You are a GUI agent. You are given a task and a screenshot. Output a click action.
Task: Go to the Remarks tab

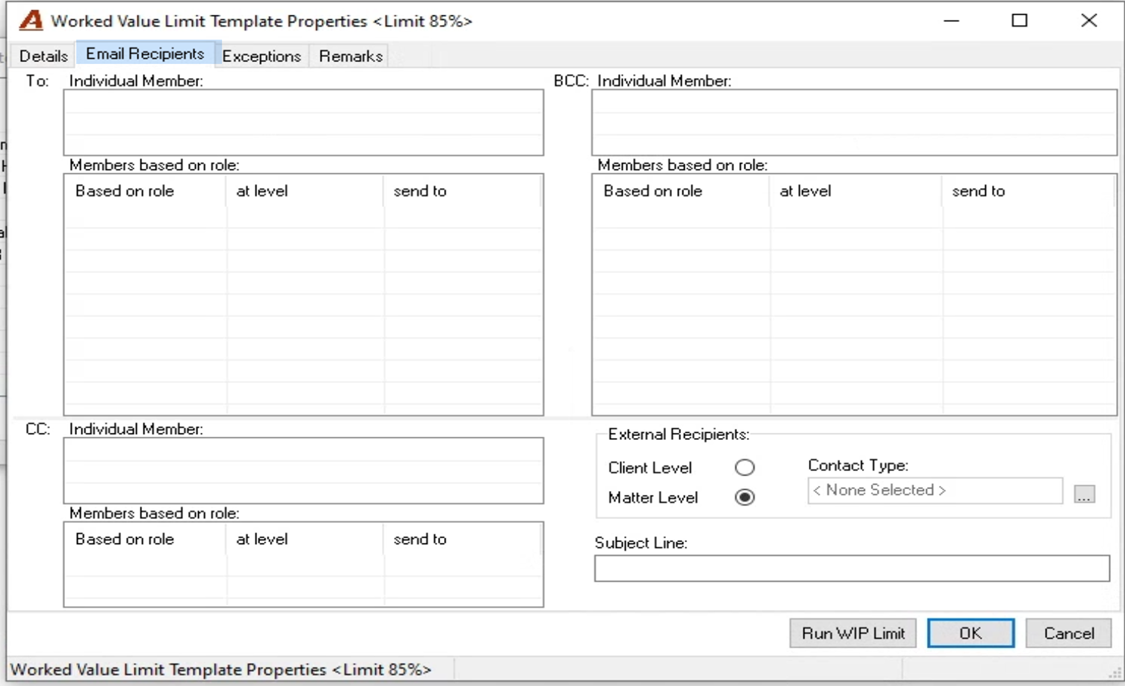tap(351, 56)
